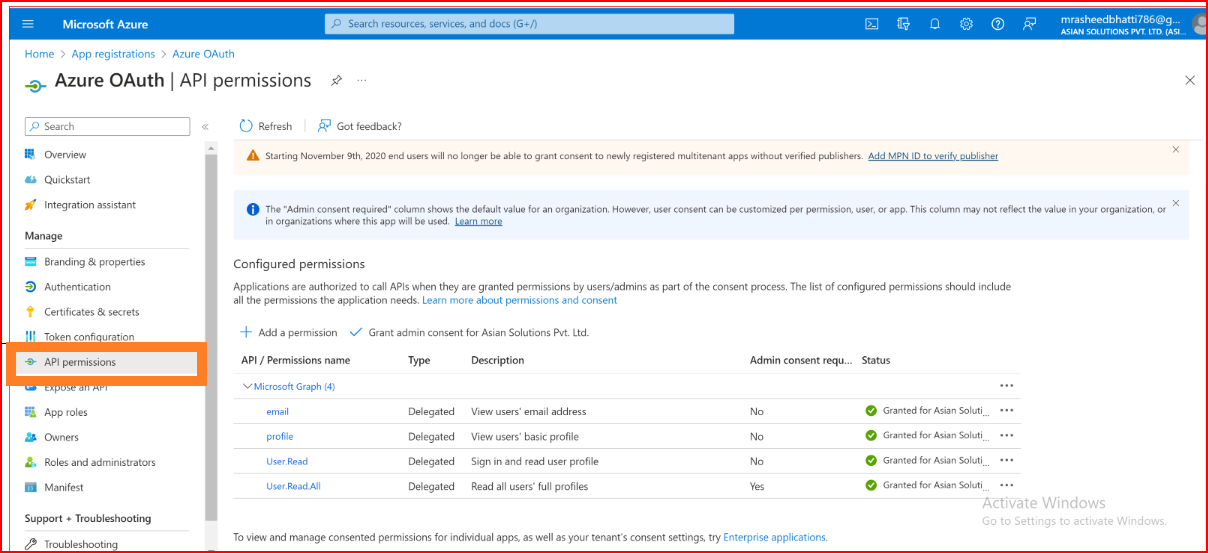
Task: Click the top search resources box
Action: point(529,24)
